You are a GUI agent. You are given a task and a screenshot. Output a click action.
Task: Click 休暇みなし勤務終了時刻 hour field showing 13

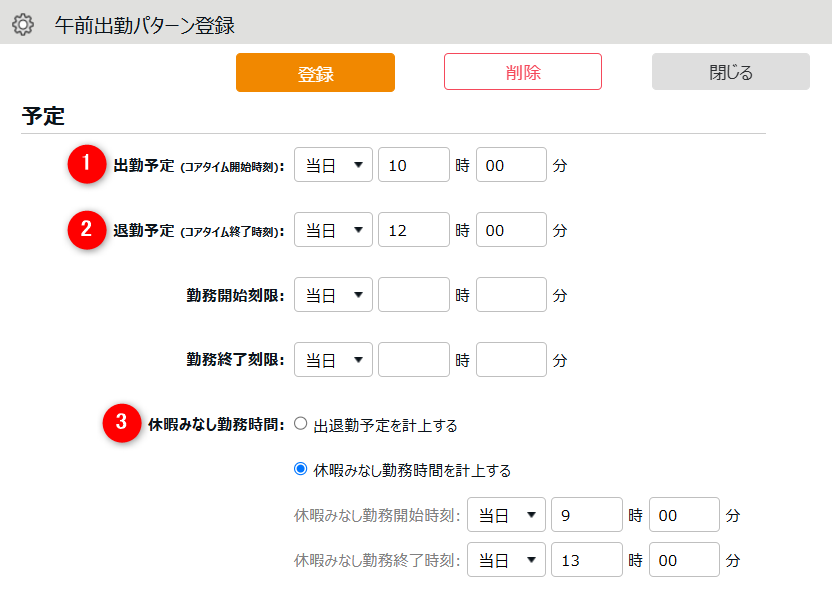click(586, 560)
